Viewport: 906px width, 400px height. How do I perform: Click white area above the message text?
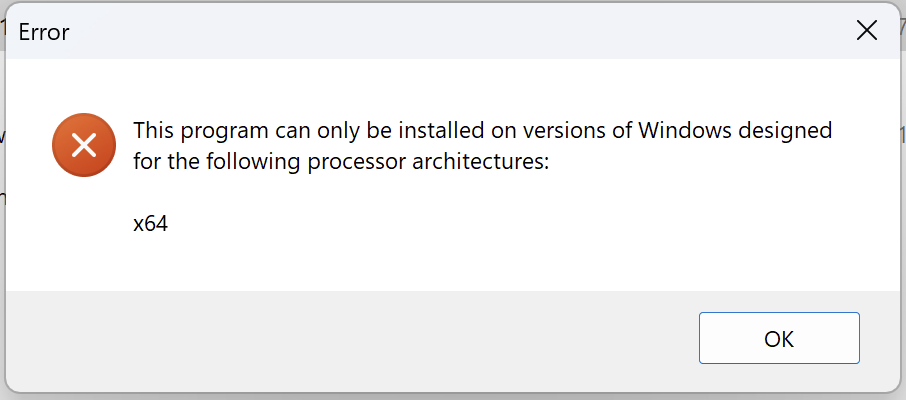click(x=451, y=87)
